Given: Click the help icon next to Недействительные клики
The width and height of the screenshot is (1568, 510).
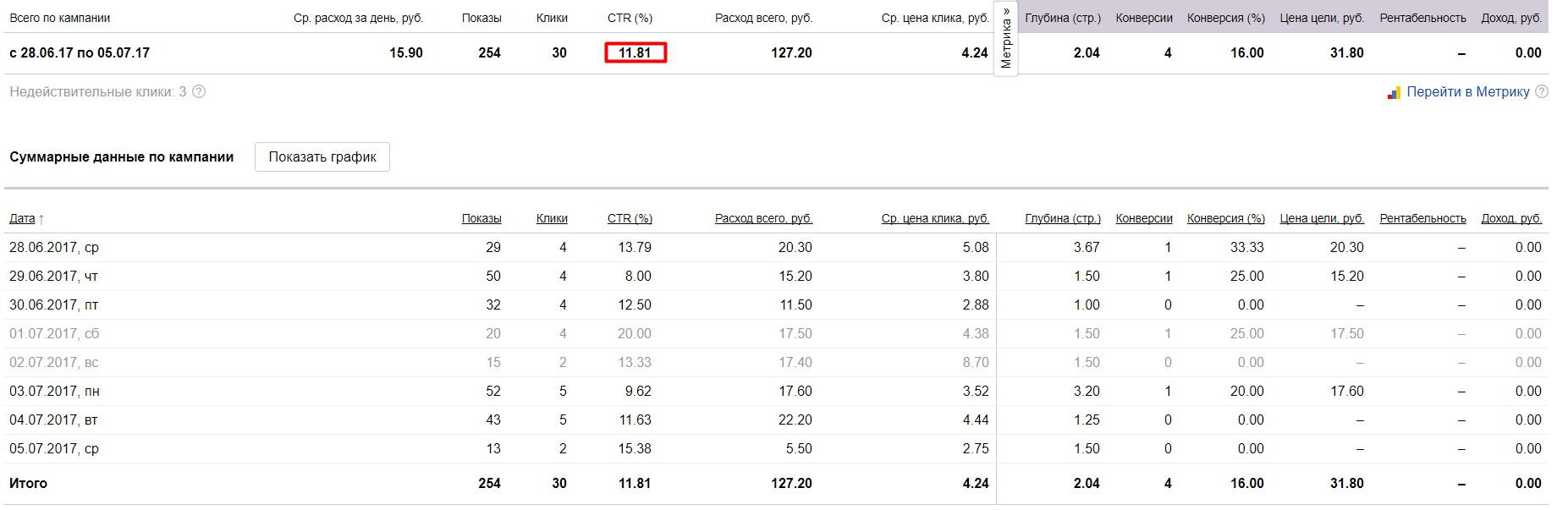Looking at the screenshot, I should (199, 91).
